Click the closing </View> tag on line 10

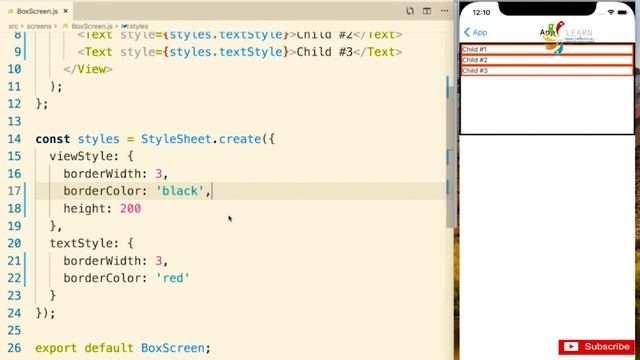click(x=88, y=69)
